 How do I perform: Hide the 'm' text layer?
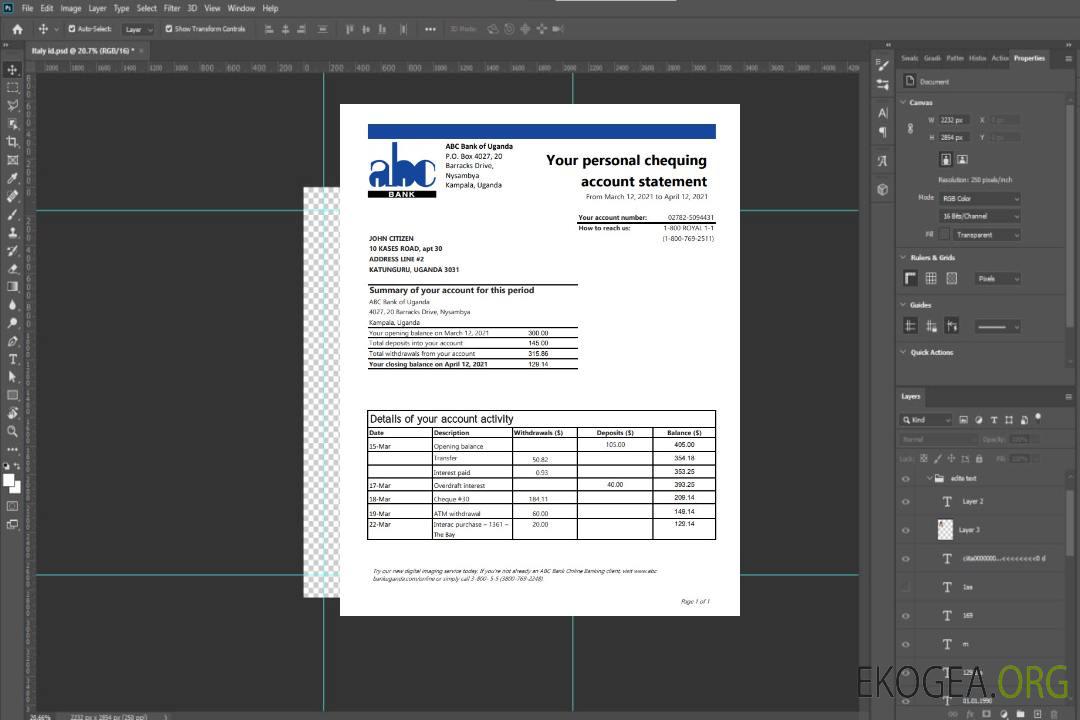[x=906, y=645]
